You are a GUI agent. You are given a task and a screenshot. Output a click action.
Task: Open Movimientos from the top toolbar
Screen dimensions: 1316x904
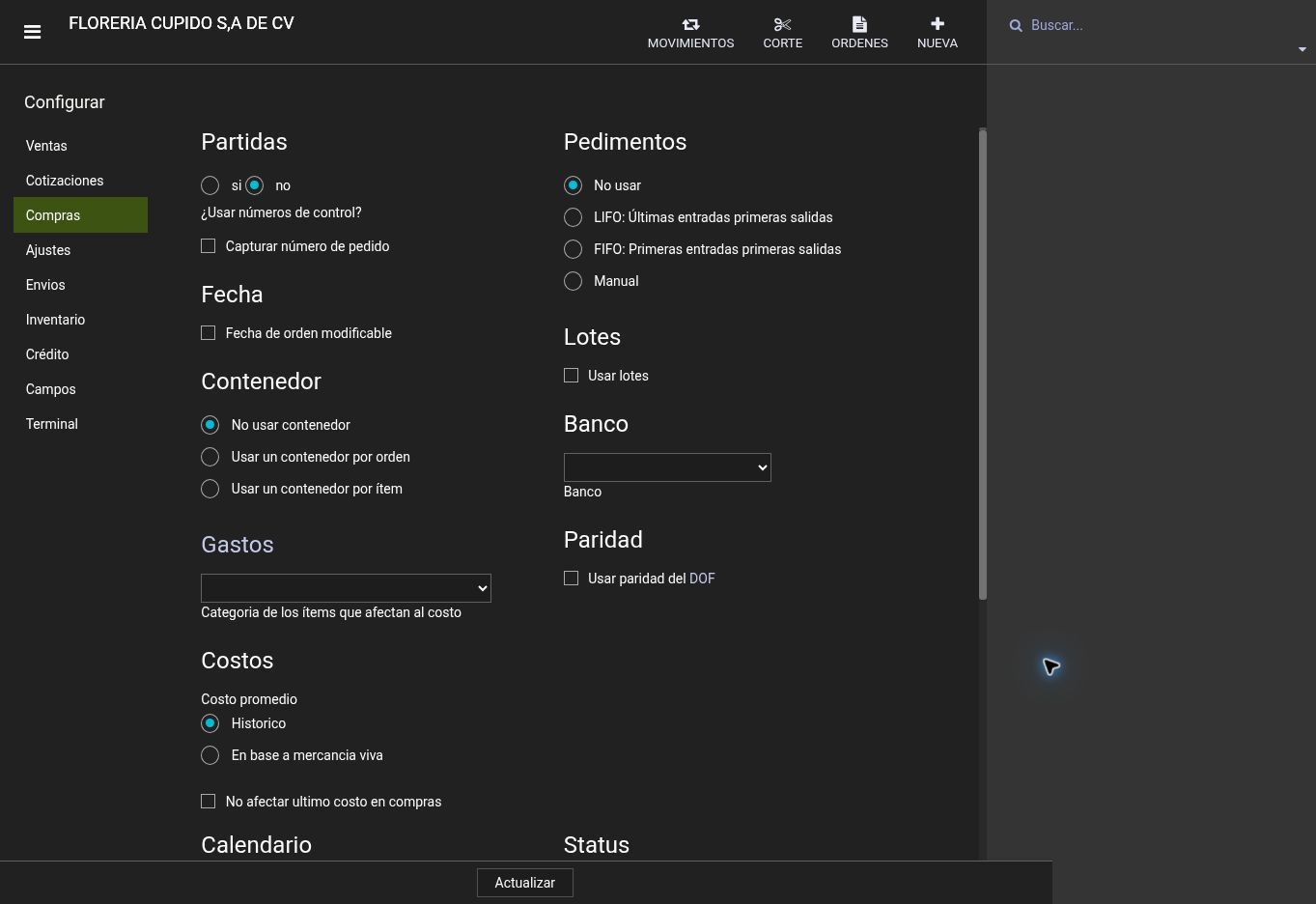tap(690, 33)
